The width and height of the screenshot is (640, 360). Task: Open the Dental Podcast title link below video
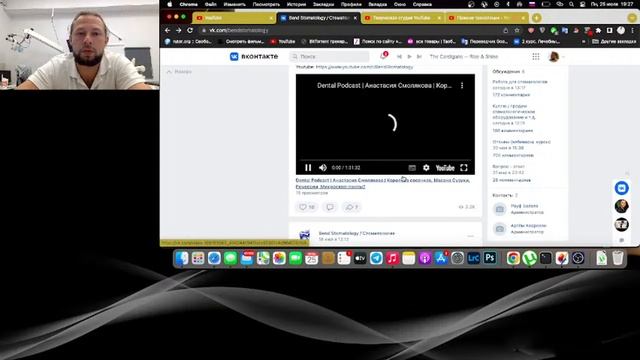[x=382, y=183]
